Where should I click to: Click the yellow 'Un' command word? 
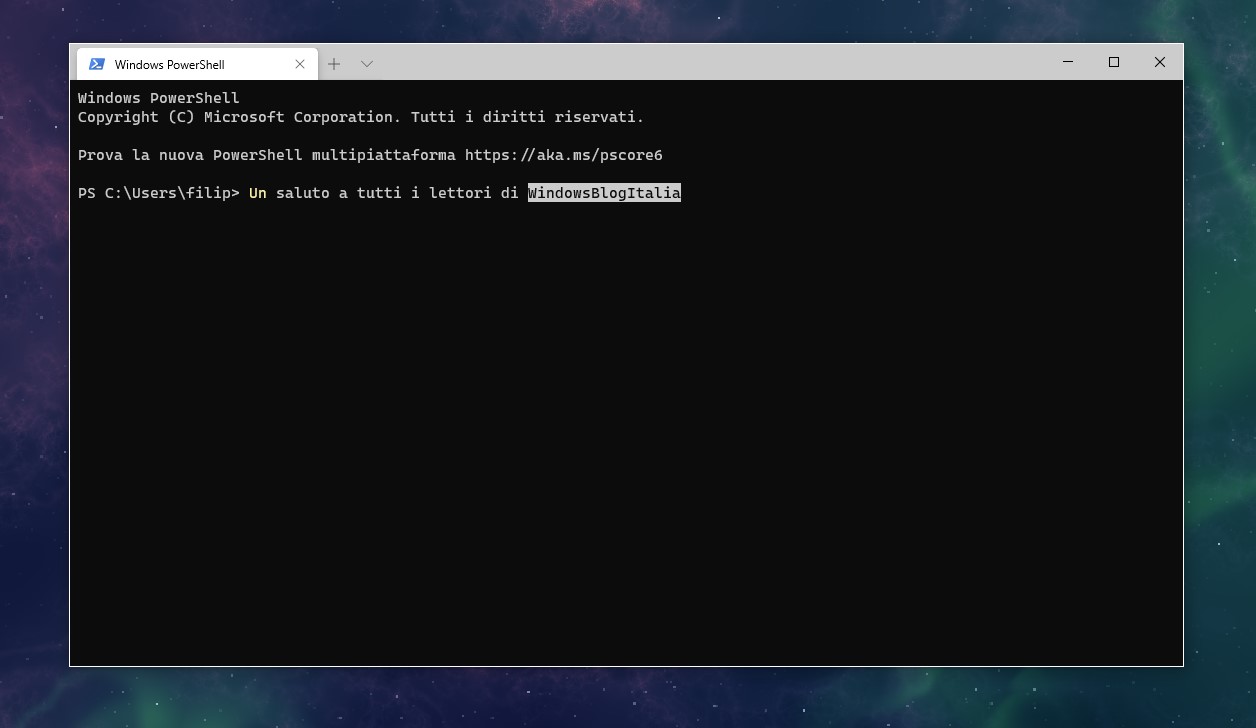258,193
